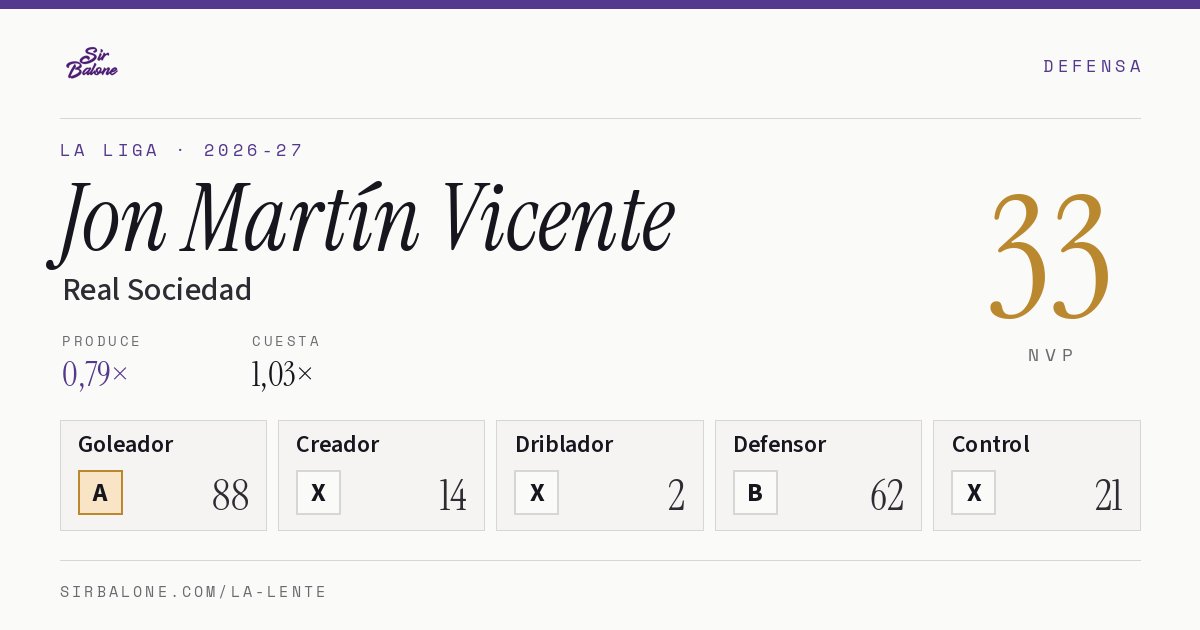This screenshot has height=630, width=1200.
Task: Click the LA LIGA · 2026-27 heading
Action: point(181,150)
